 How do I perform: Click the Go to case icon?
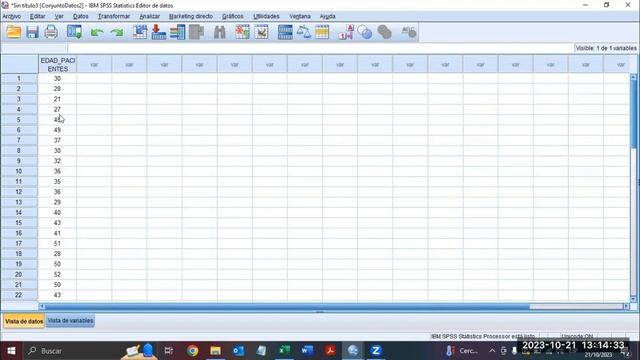coord(140,32)
